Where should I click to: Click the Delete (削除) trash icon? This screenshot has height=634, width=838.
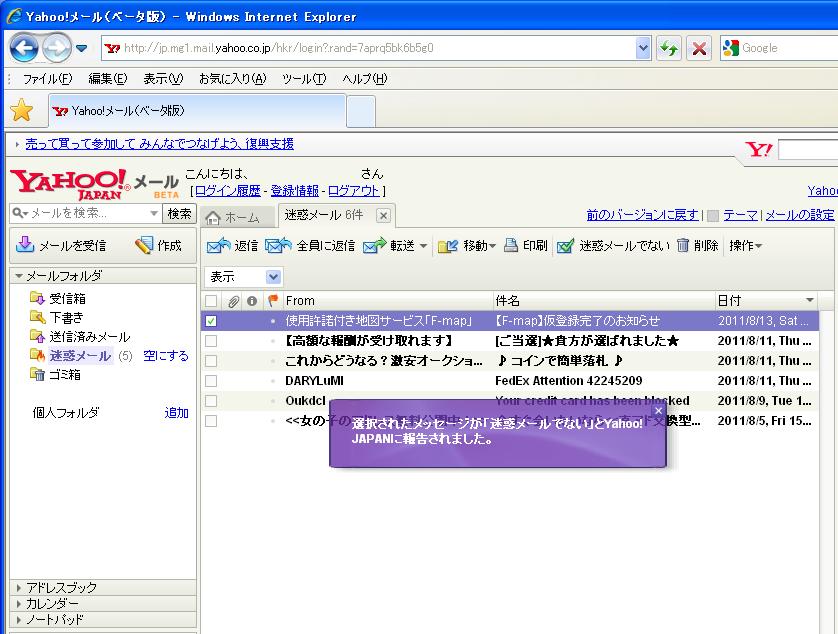682,245
